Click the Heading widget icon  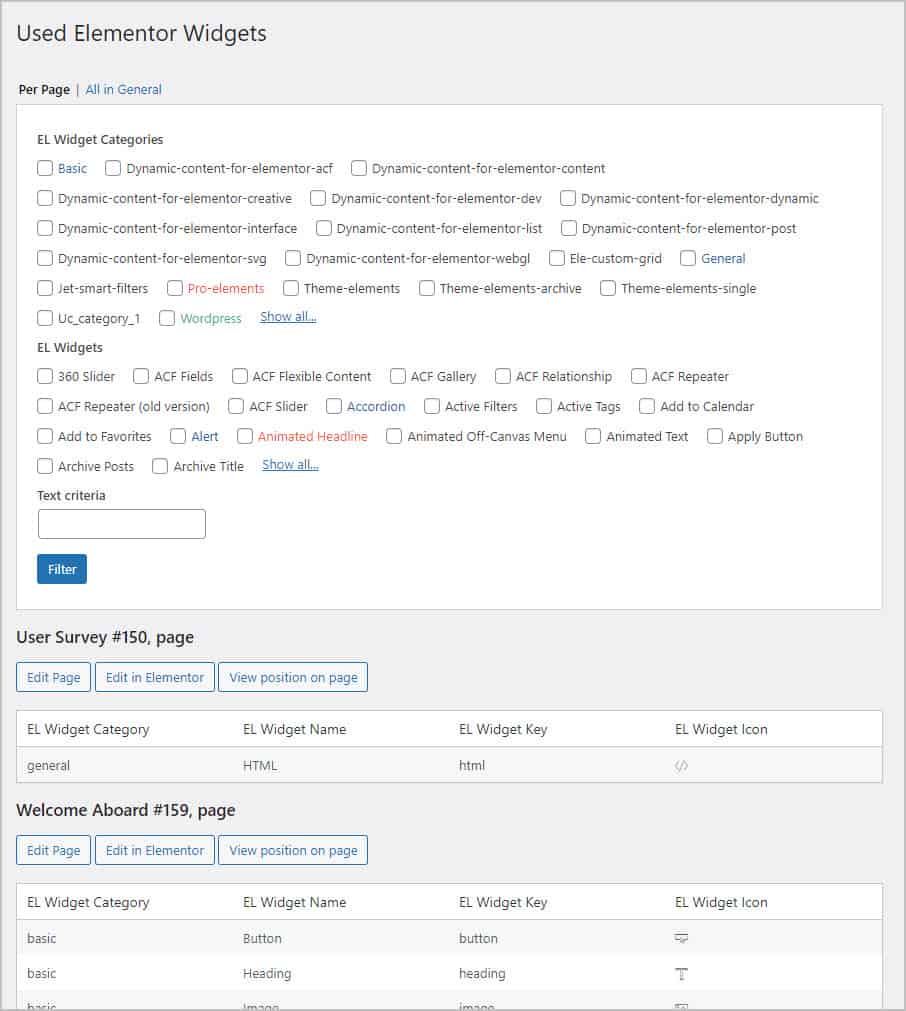681,974
